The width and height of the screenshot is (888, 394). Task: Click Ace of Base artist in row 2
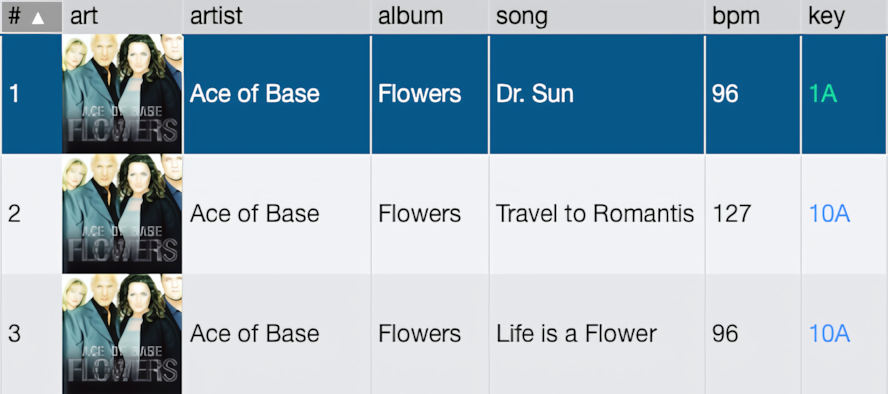pyautogui.click(x=254, y=214)
